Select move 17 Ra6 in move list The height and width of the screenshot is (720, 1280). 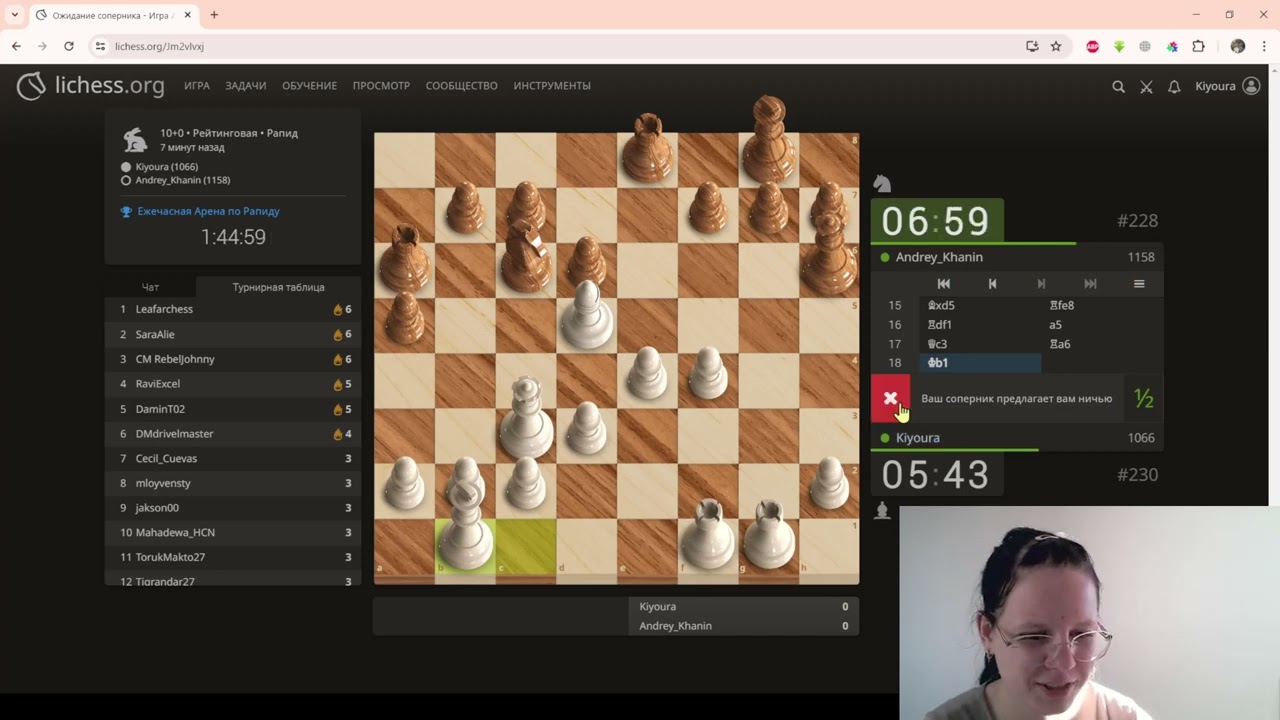click(x=1102, y=344)
